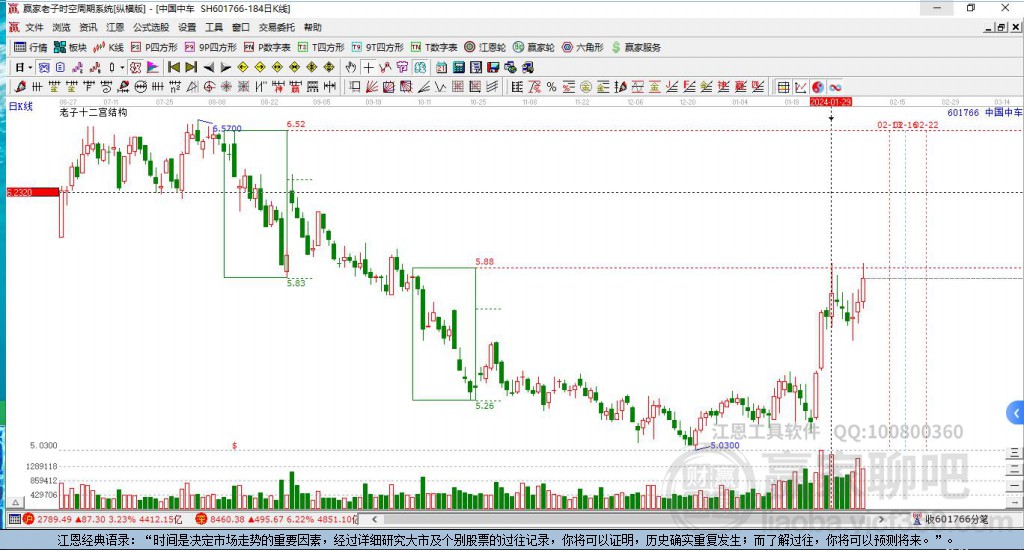
Task: Click the yin-yang symbol icon
Action: coord(818,87)
